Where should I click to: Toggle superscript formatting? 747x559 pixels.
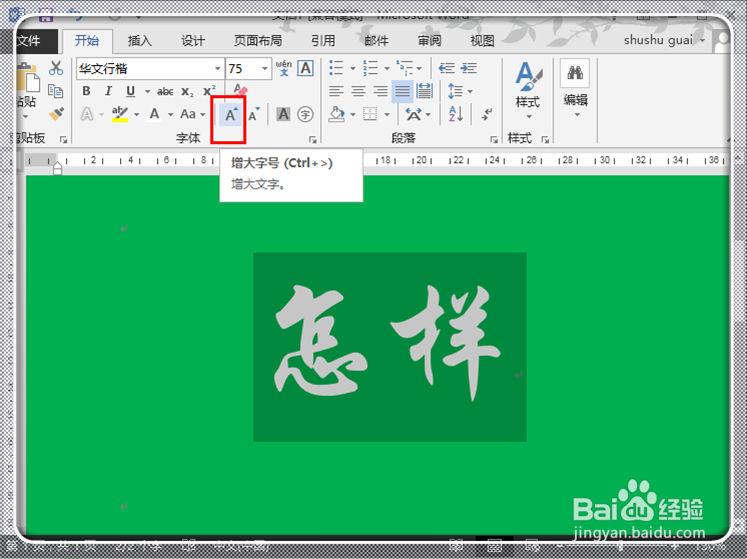click(209, 91)
